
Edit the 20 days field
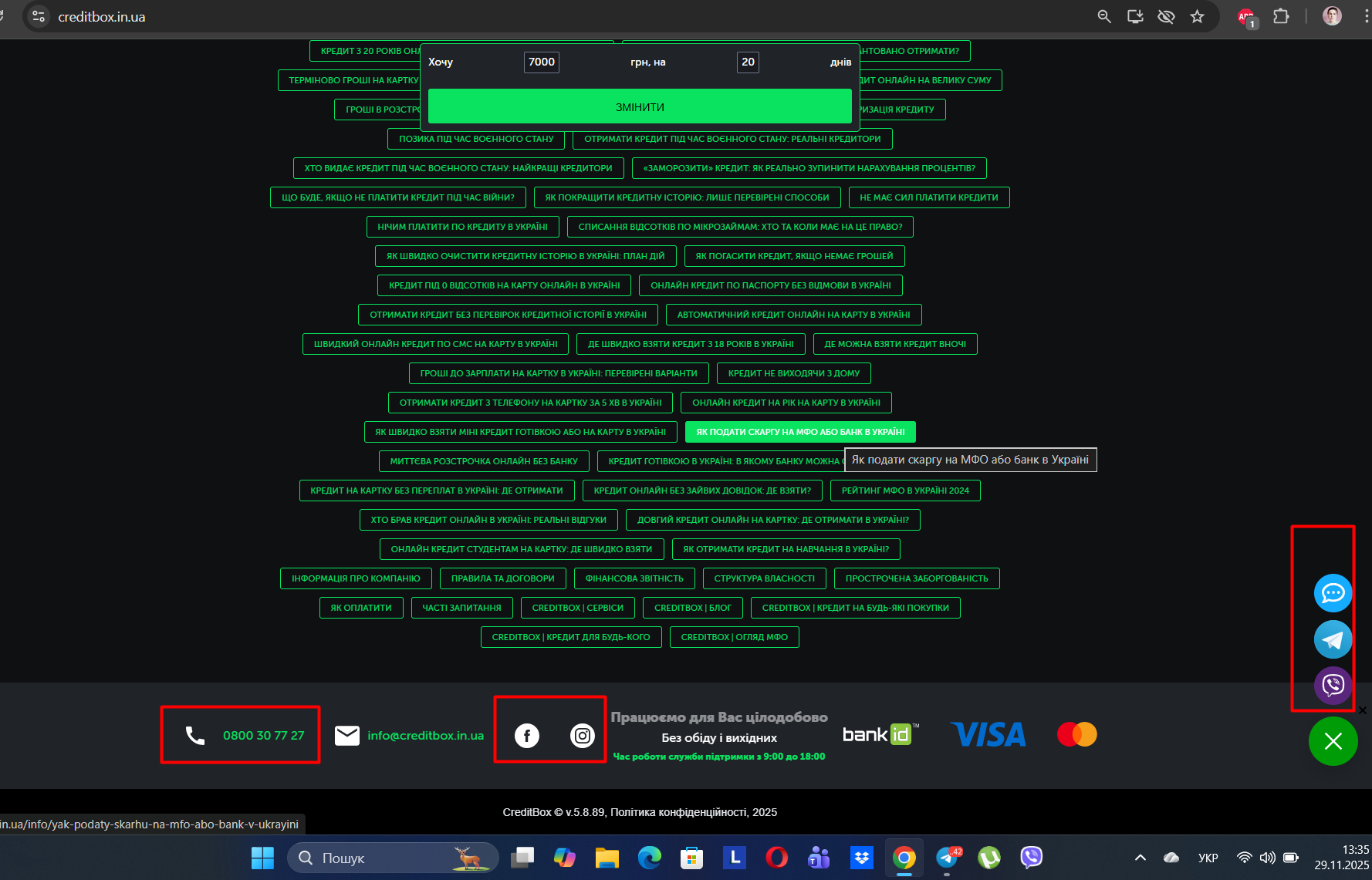tap(748, 62)
